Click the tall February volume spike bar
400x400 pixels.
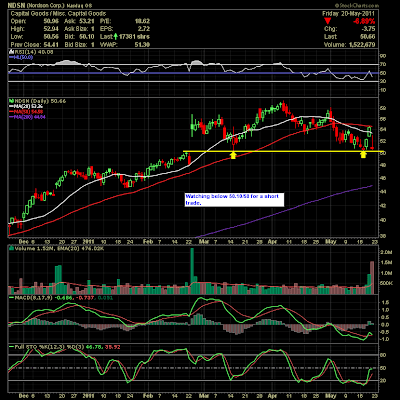[x=192, y=271]
